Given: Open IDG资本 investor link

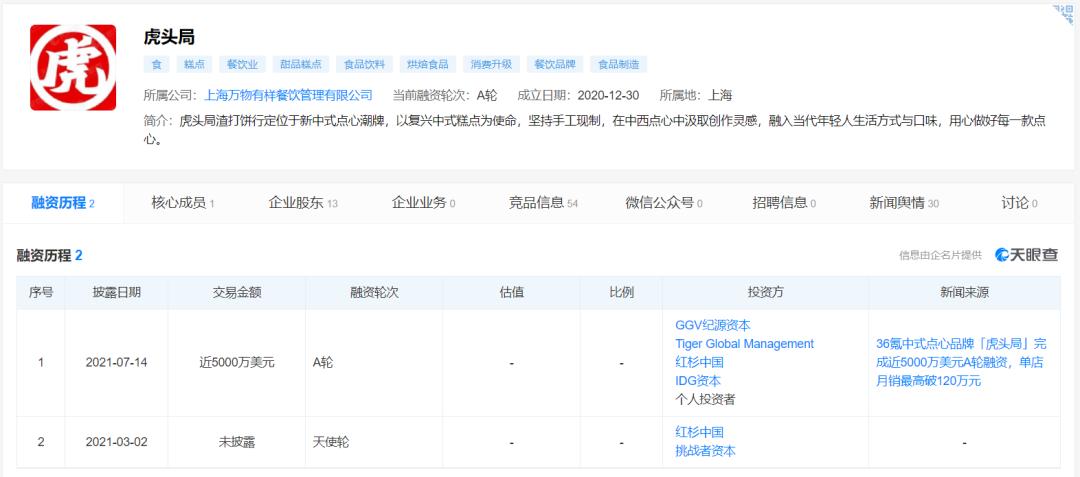Looking at the screenshot, I should coord(698,381).
